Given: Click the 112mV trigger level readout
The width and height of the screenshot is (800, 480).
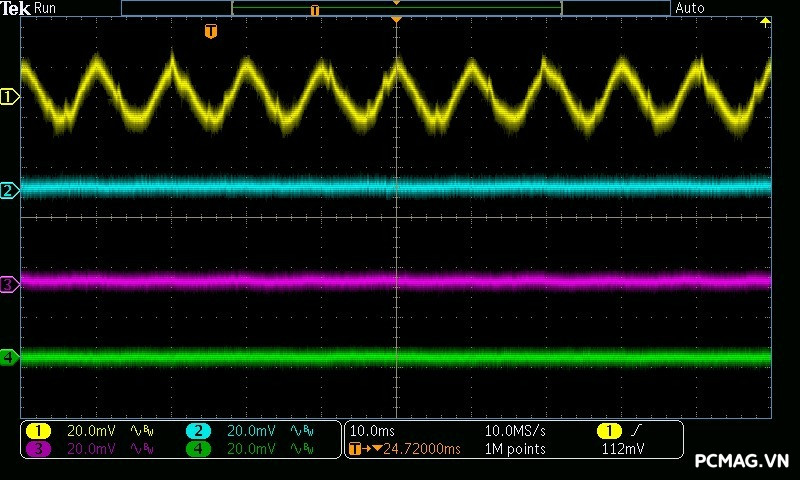Looking at the screenshot, I should click(x=623, y=449).
